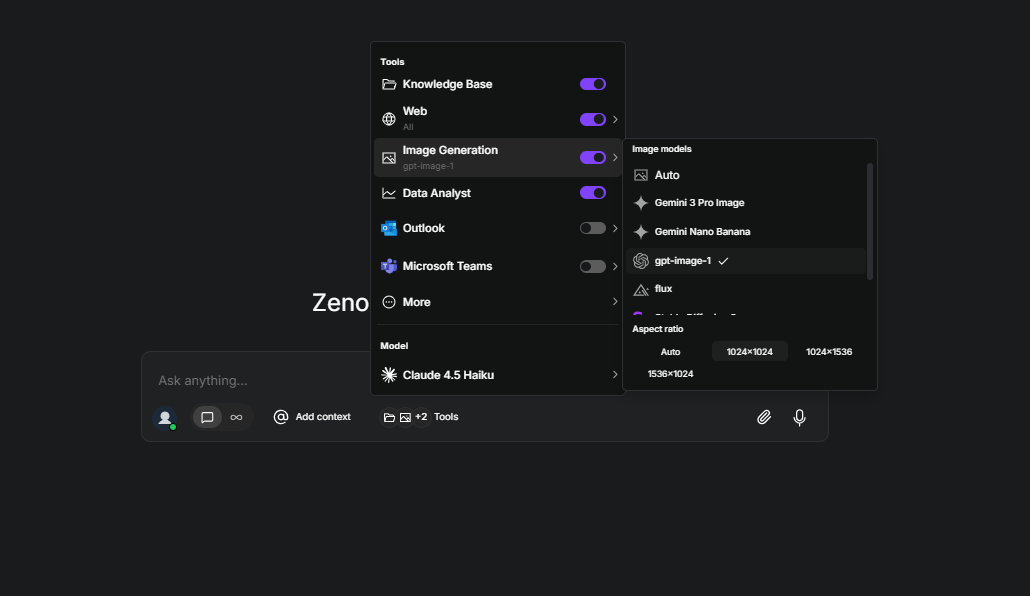Click the 'gpt-image-1' subtitle under Image Generation
The width and height of the screenshot is (1030, 596).
pos(428,166)
